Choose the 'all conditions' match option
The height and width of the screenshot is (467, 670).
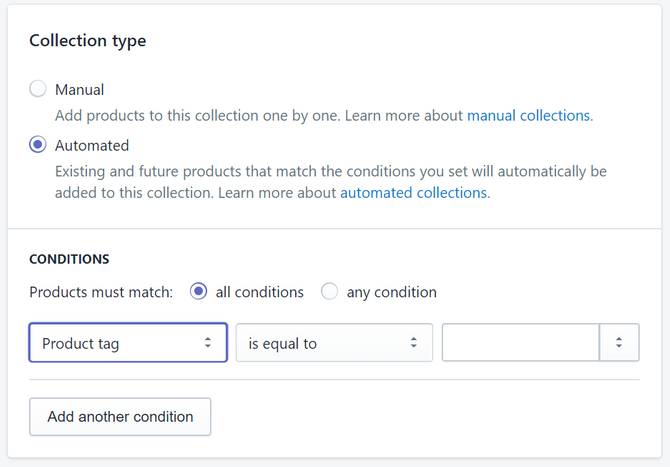[x=199, y=292]
